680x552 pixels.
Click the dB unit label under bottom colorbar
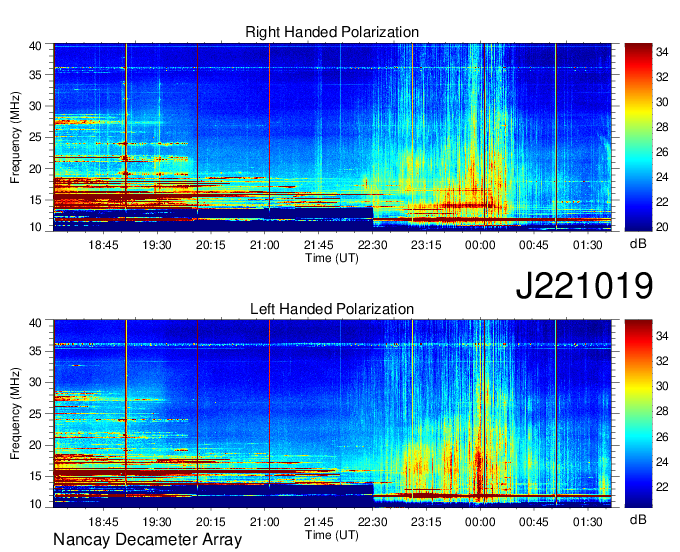(638, 520)
